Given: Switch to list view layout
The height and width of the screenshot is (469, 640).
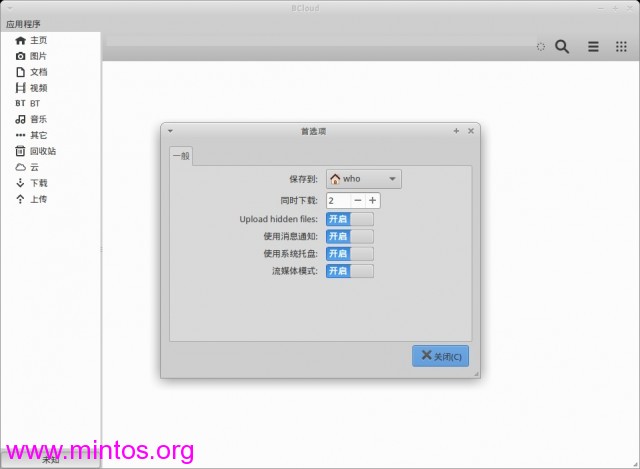Looking at the screenshot, I should (593, 47).
